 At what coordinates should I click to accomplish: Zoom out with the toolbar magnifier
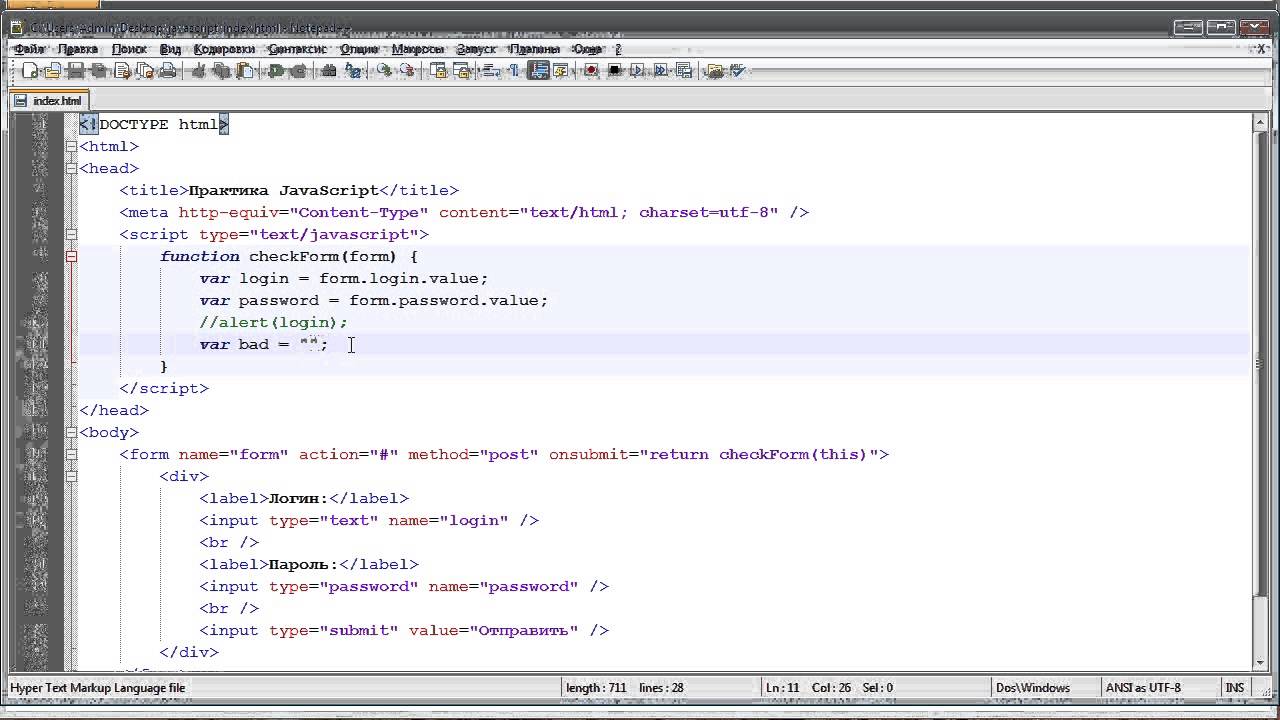406,71
